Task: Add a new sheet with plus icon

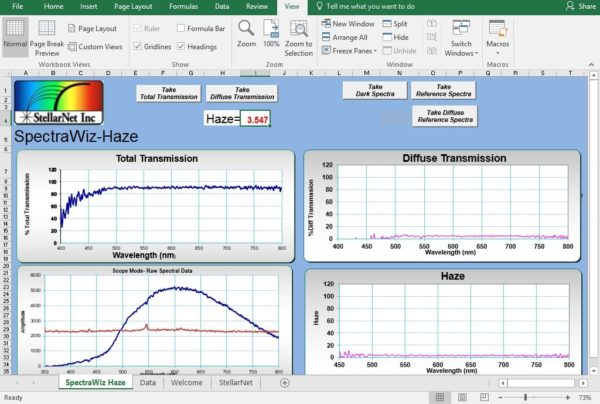Action: pos(284,383)
